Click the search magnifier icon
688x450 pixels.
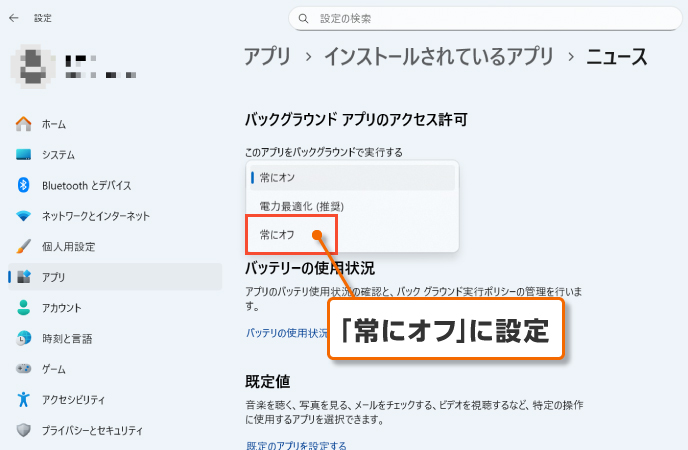click(303, 18)
